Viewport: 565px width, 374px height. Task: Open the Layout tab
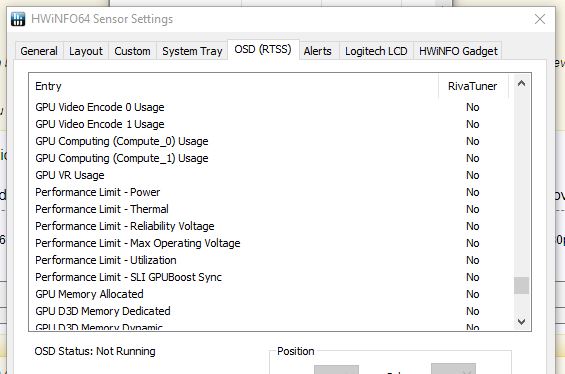coord(86,51)
